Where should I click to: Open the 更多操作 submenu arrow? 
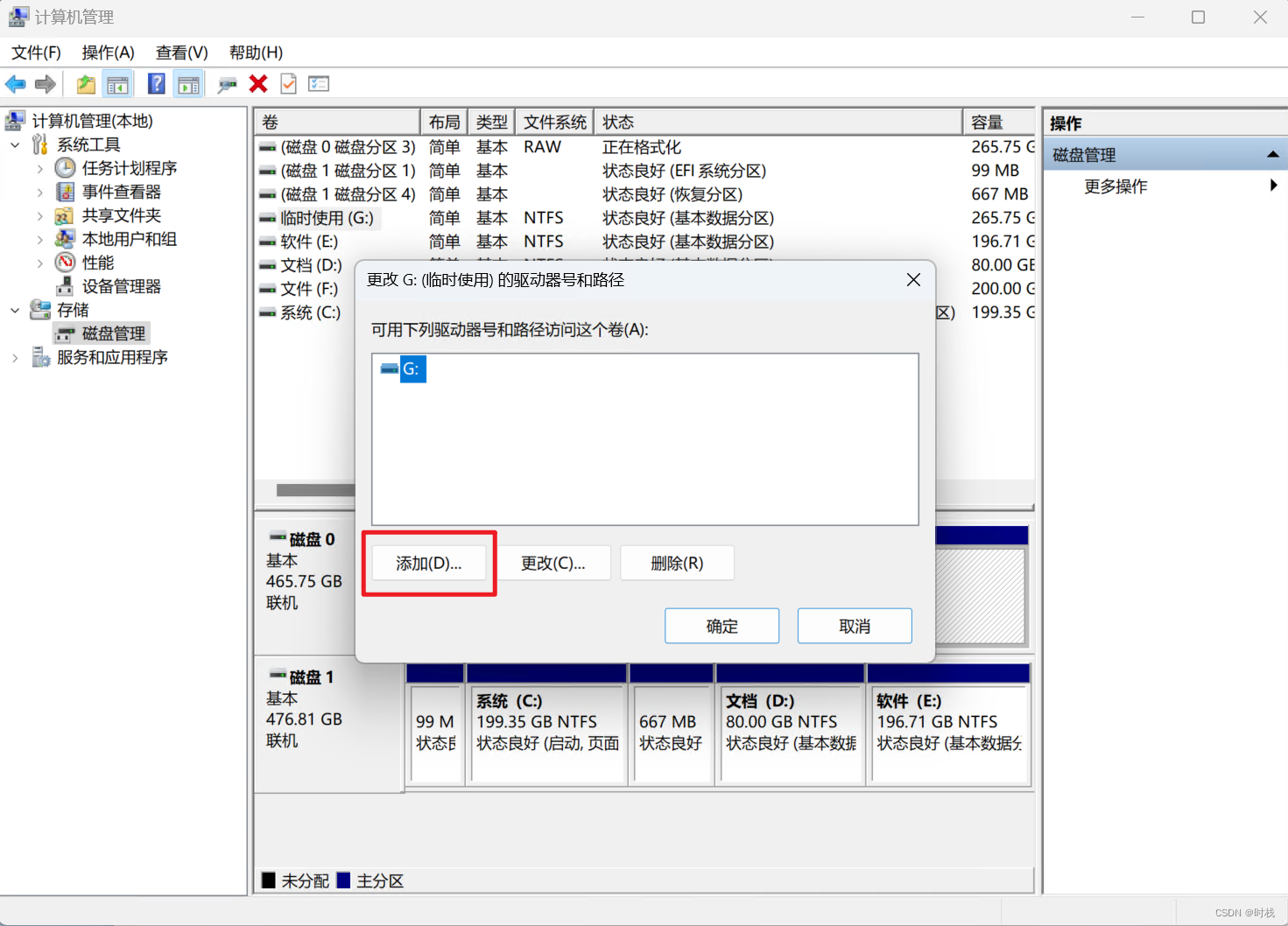[1273, 186]
